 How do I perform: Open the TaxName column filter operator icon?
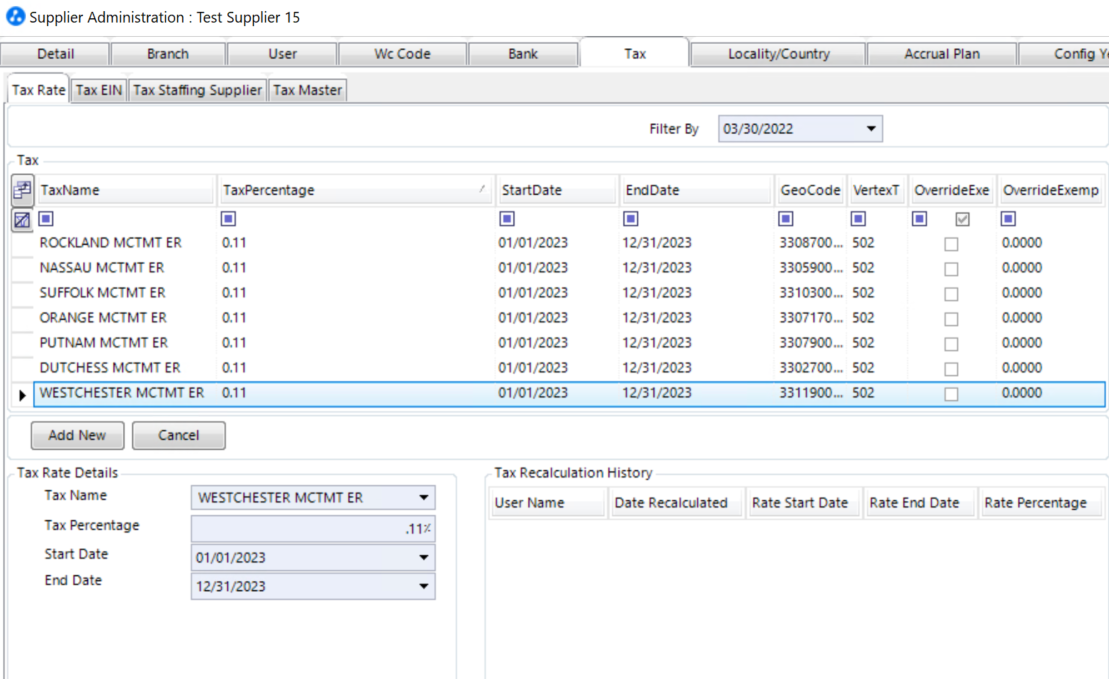pyautogui.click(x=46, y=219)
